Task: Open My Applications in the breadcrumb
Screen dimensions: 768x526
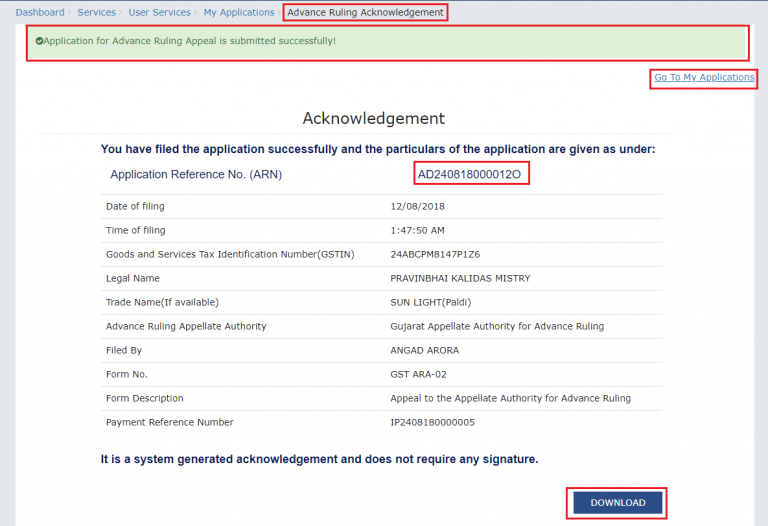Action: pyautogui.click(x=238, y=12)
